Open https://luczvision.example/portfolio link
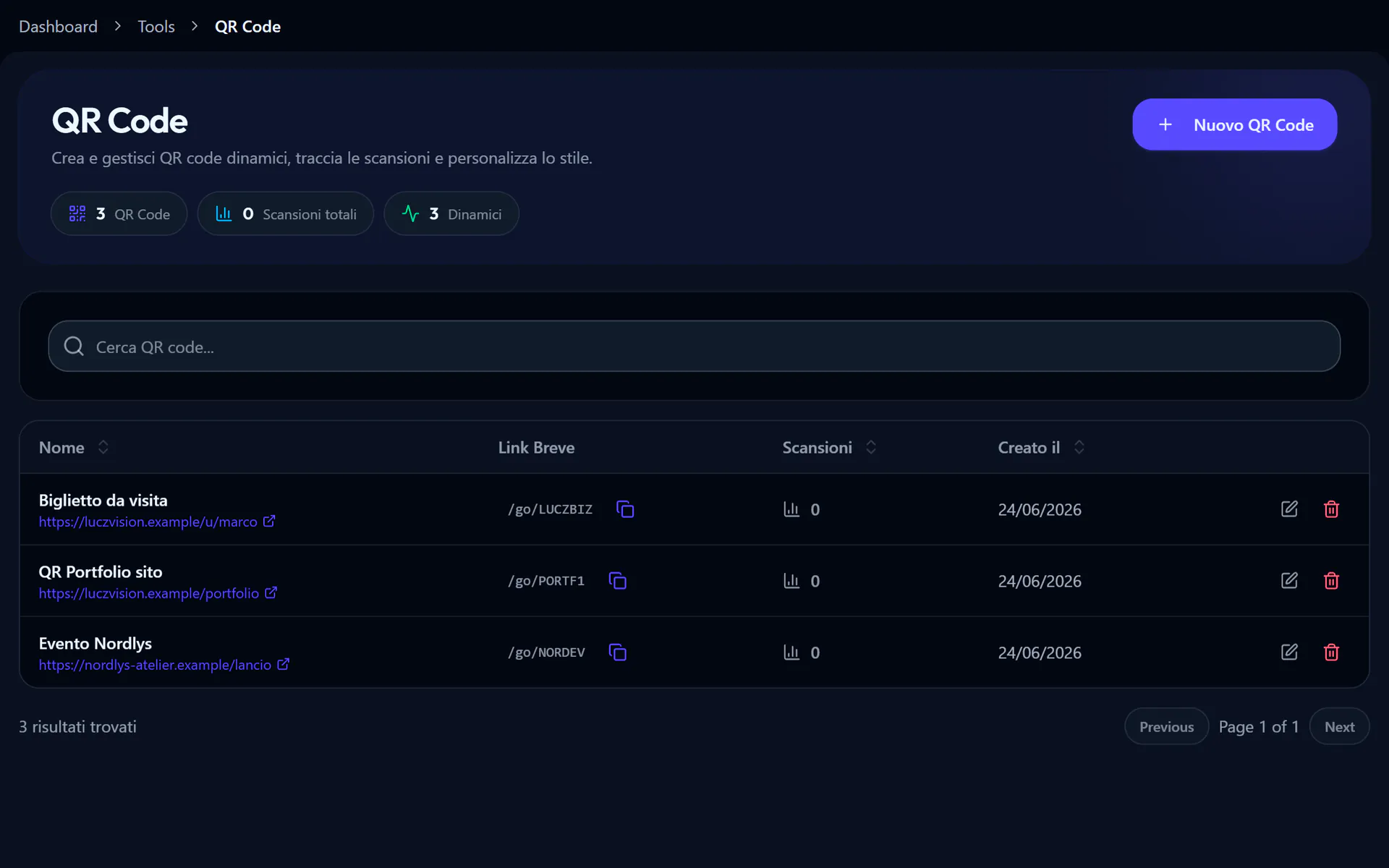The image size is (1389, 868). (149, 593)
